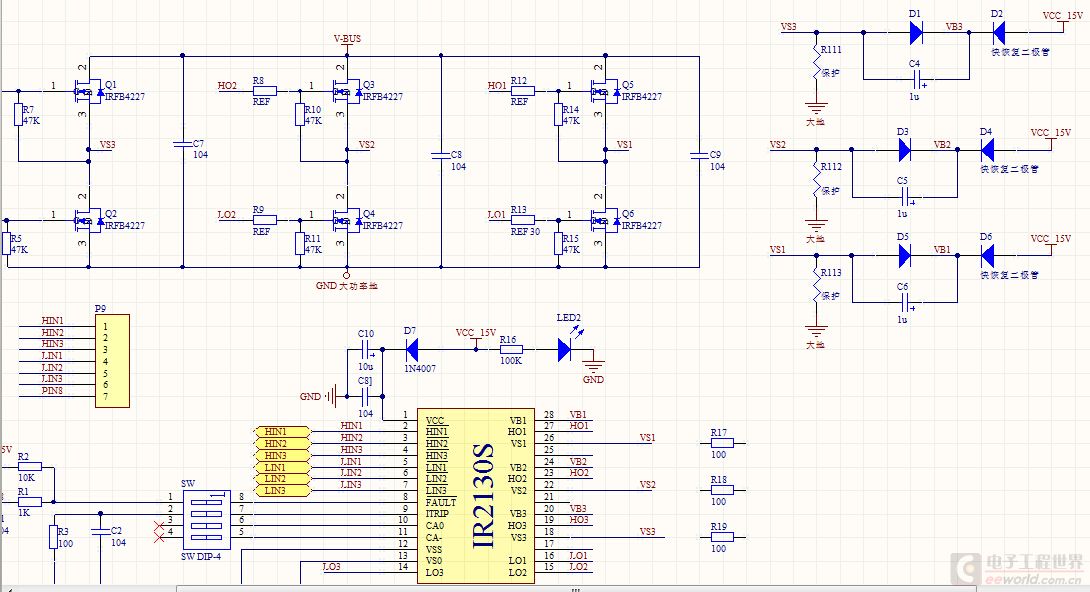1090x592 pixels.
Task: Select diode D5 symbol
Action: (904, 255)
